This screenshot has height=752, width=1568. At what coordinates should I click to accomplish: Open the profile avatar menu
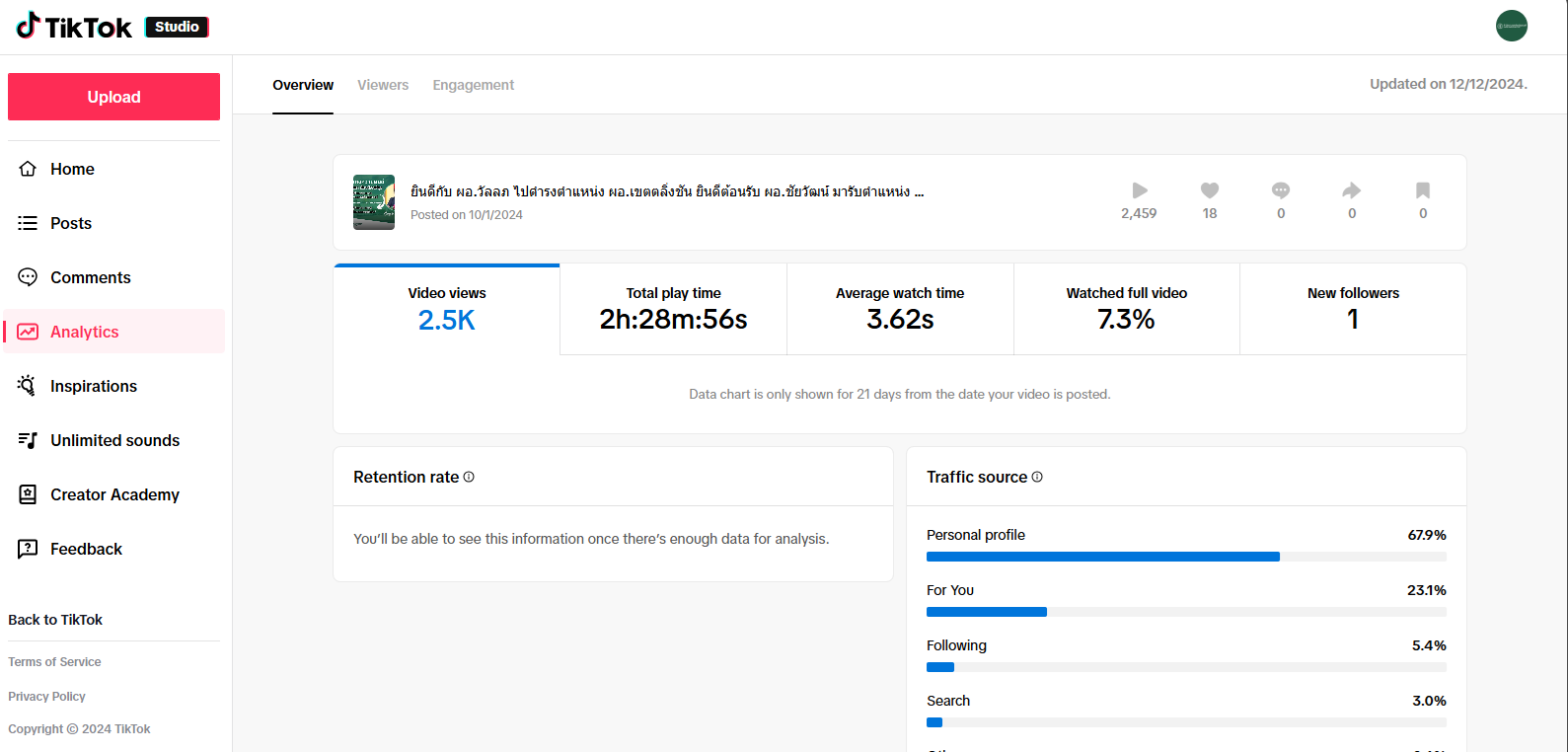click(x=1511, y=26)
